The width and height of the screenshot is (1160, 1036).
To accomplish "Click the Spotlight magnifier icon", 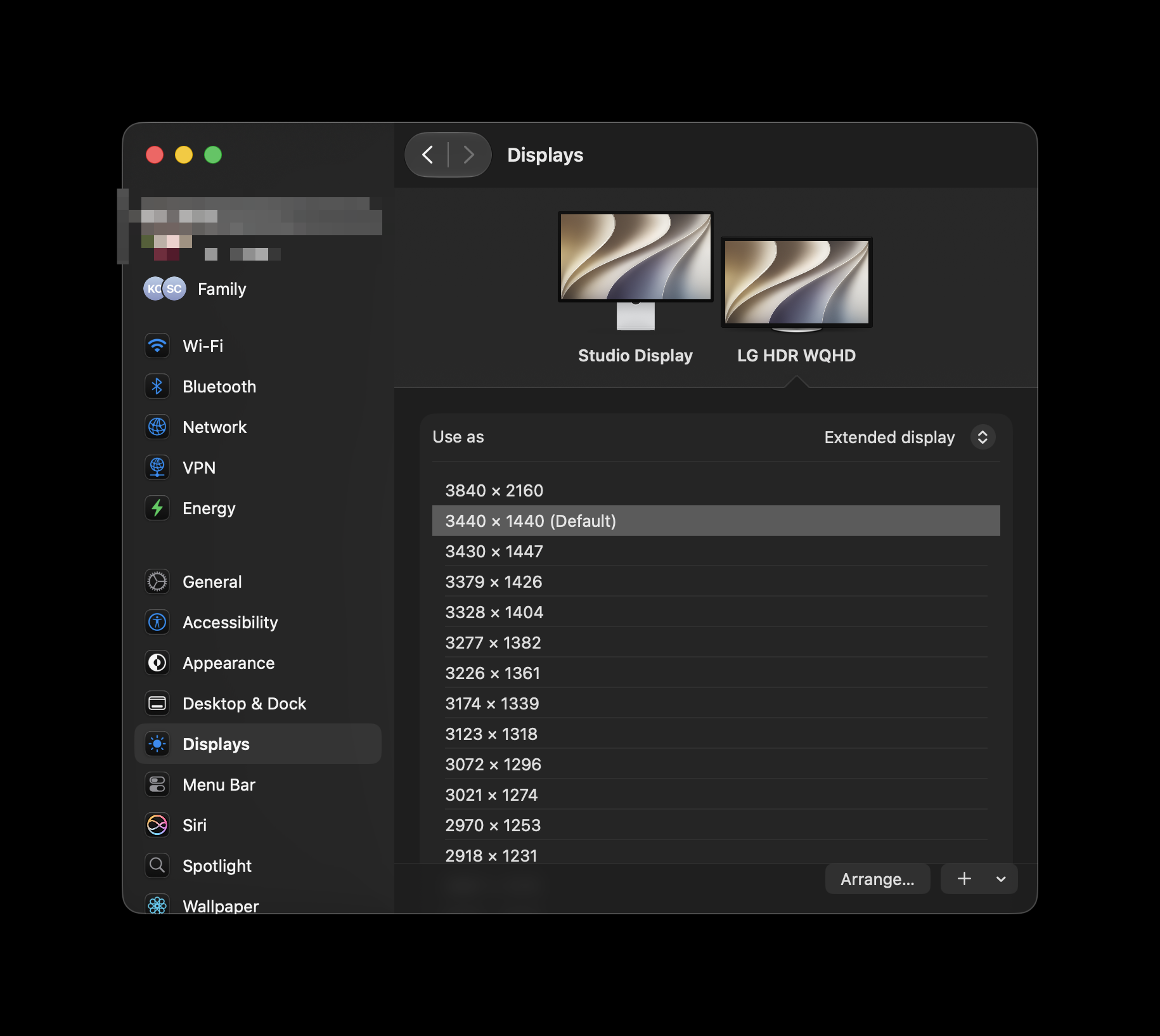I will click(157, 866).
